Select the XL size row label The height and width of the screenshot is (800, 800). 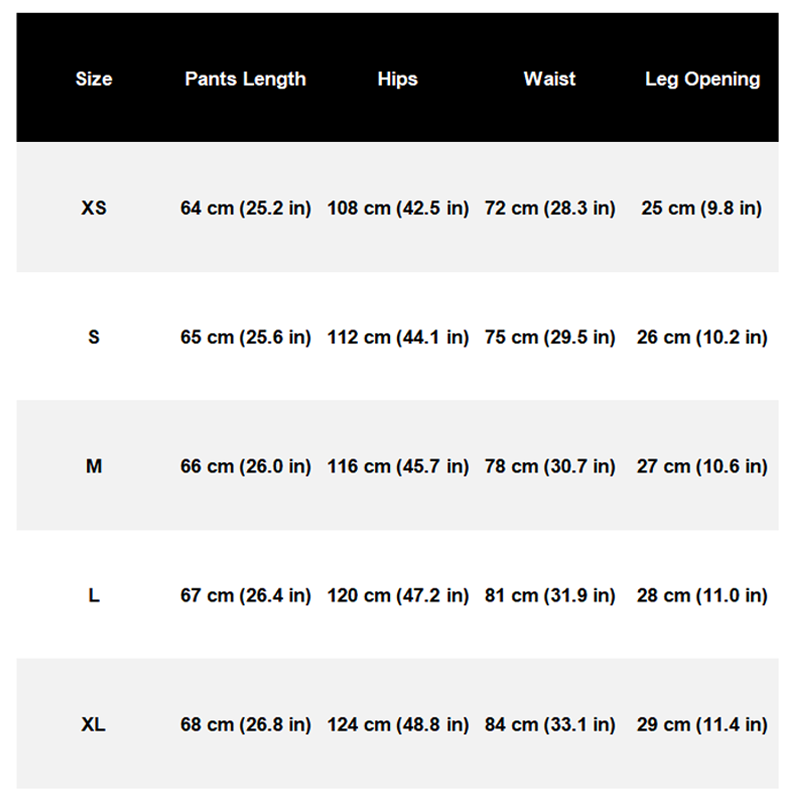click(94, 724)
